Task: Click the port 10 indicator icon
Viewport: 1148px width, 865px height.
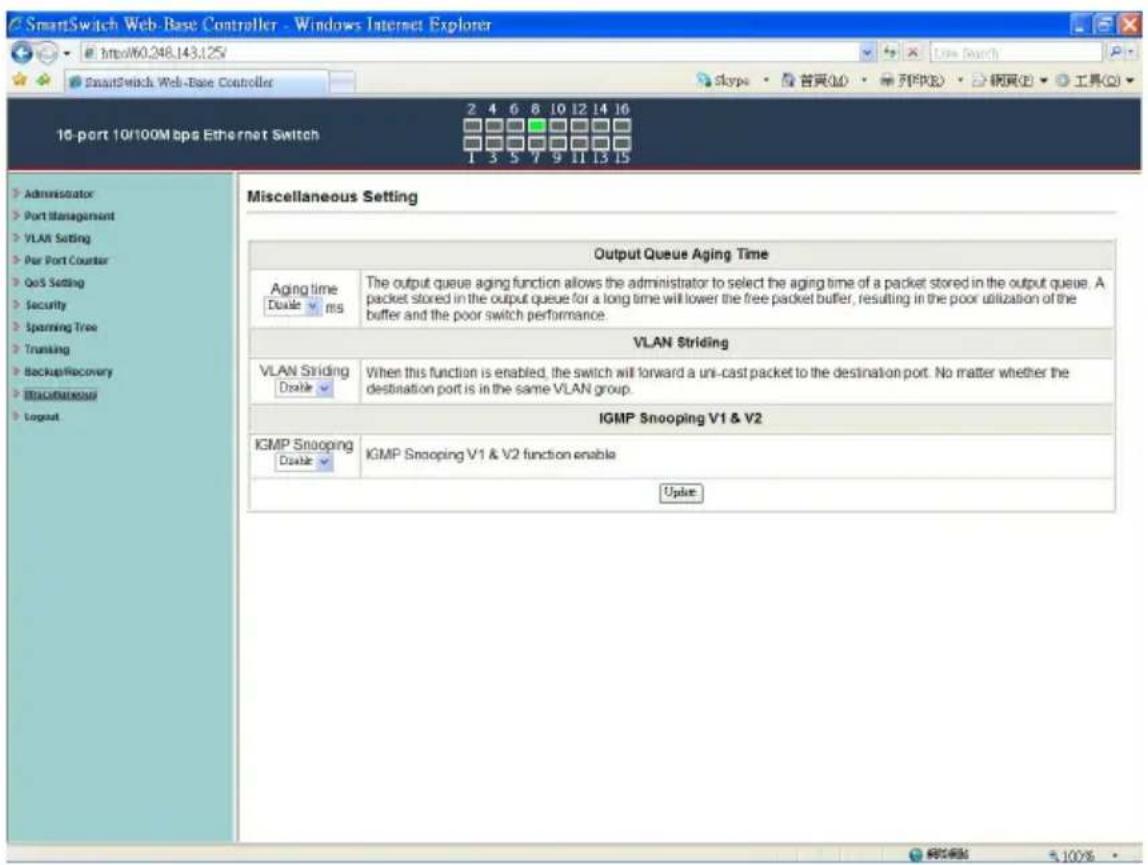Action: click(558, 126)
